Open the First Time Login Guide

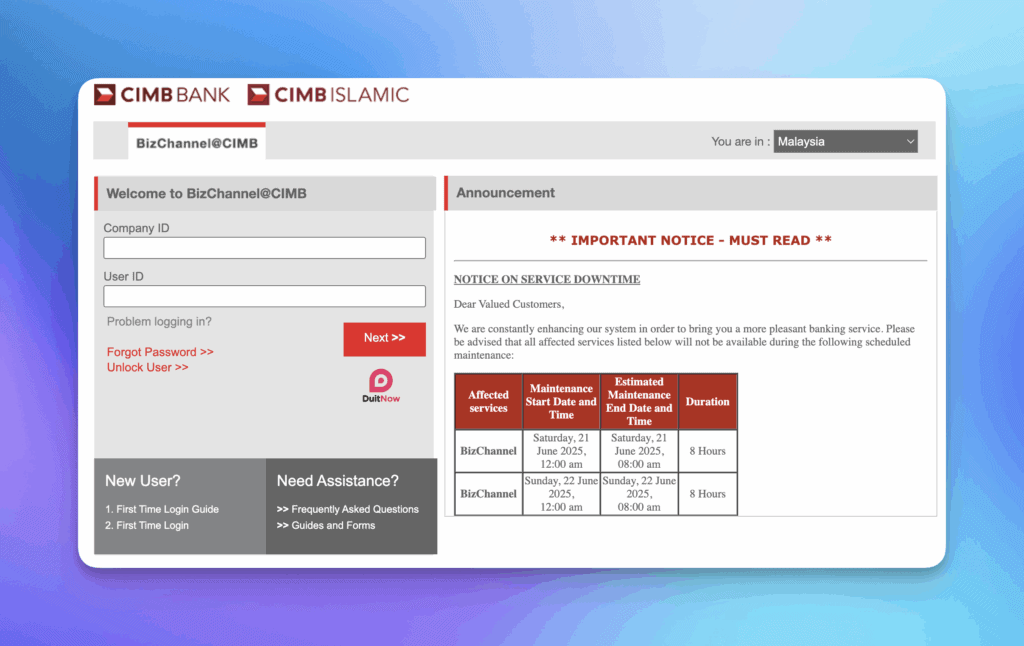pos(162,509)
